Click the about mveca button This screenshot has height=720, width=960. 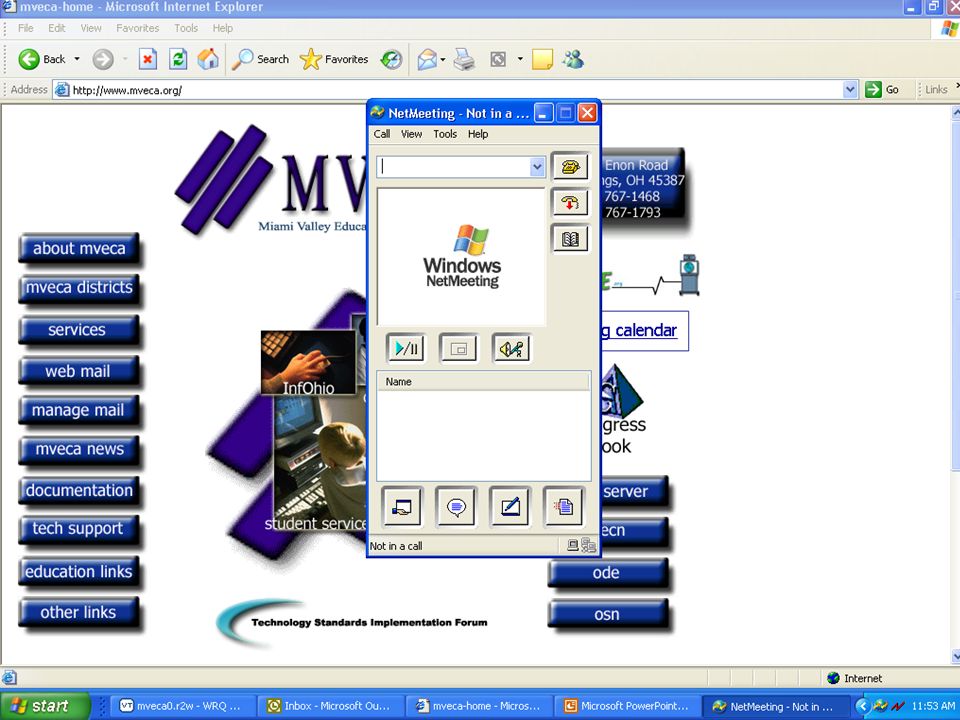pyautogui.click(x=79, y=249)
